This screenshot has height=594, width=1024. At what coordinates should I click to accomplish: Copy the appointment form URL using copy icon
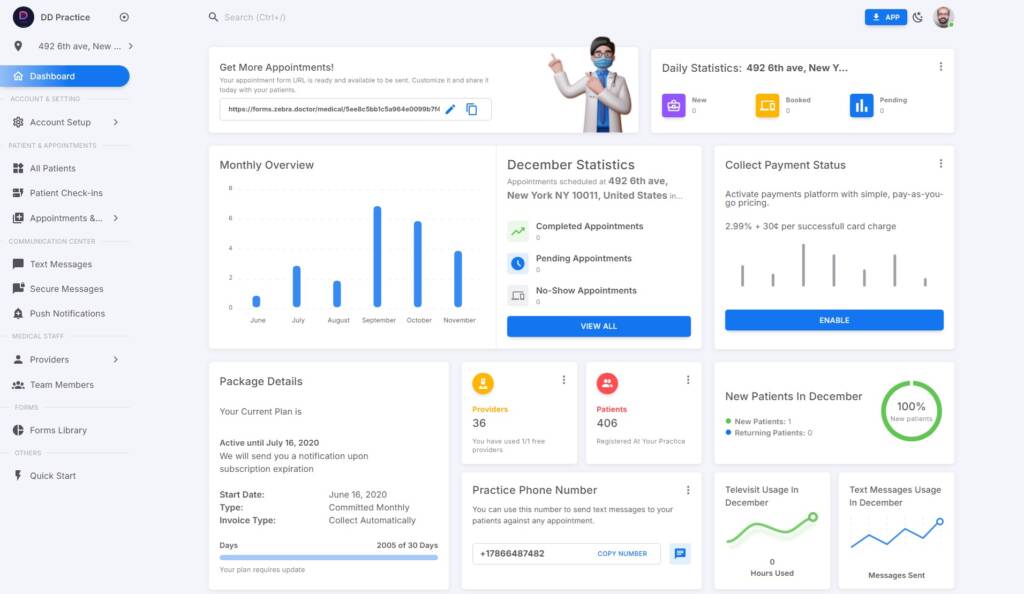coord(472,109)
